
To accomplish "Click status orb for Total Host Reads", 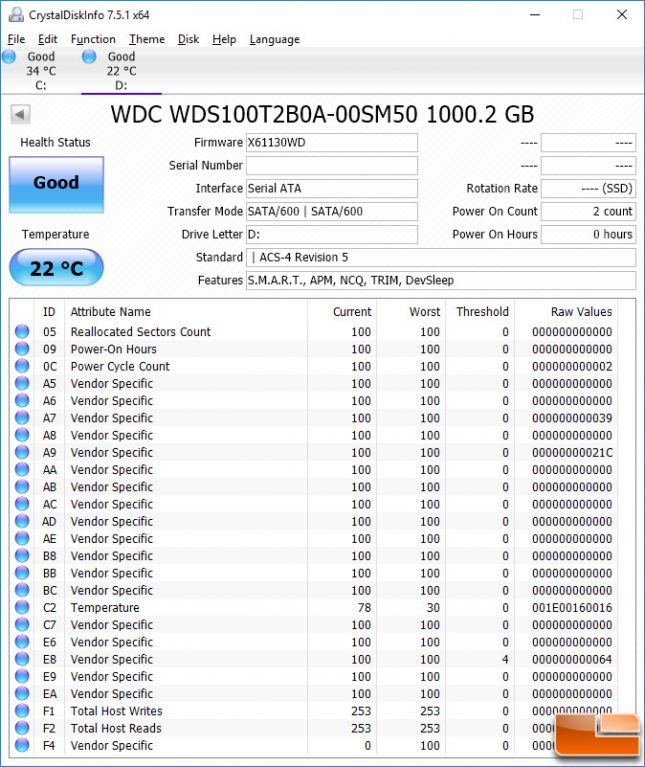I will tap(22, 728).
